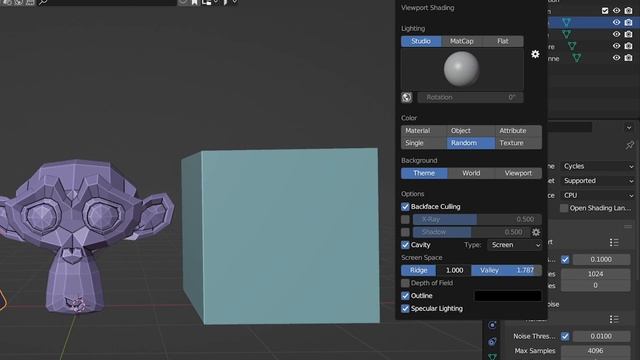
Task: Open sampling presets list above Noise Threshold
Action: tap(614, 319)
